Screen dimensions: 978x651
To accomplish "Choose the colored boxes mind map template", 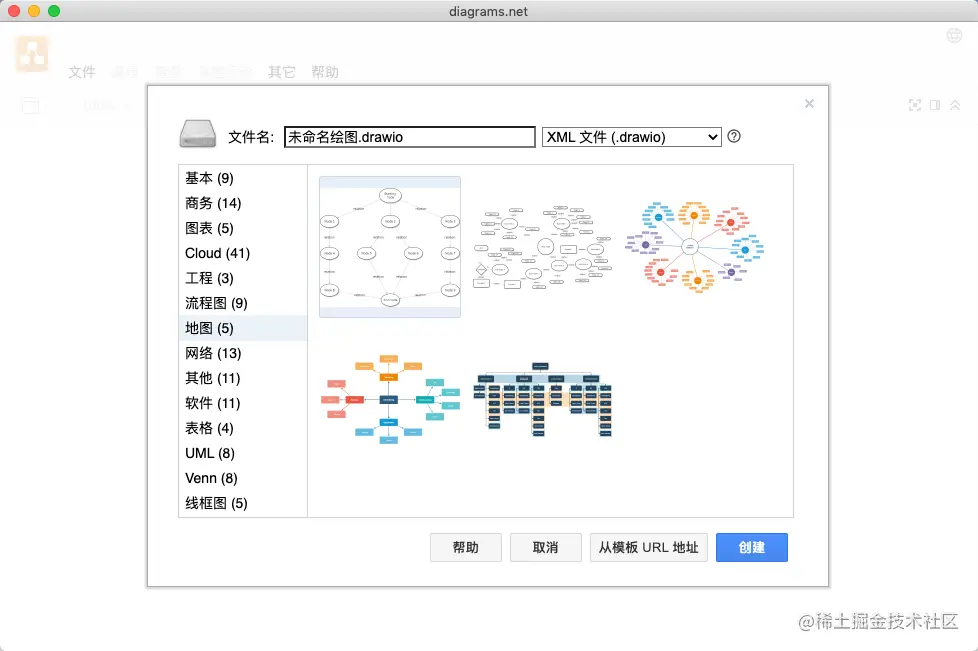I will 390,399.
